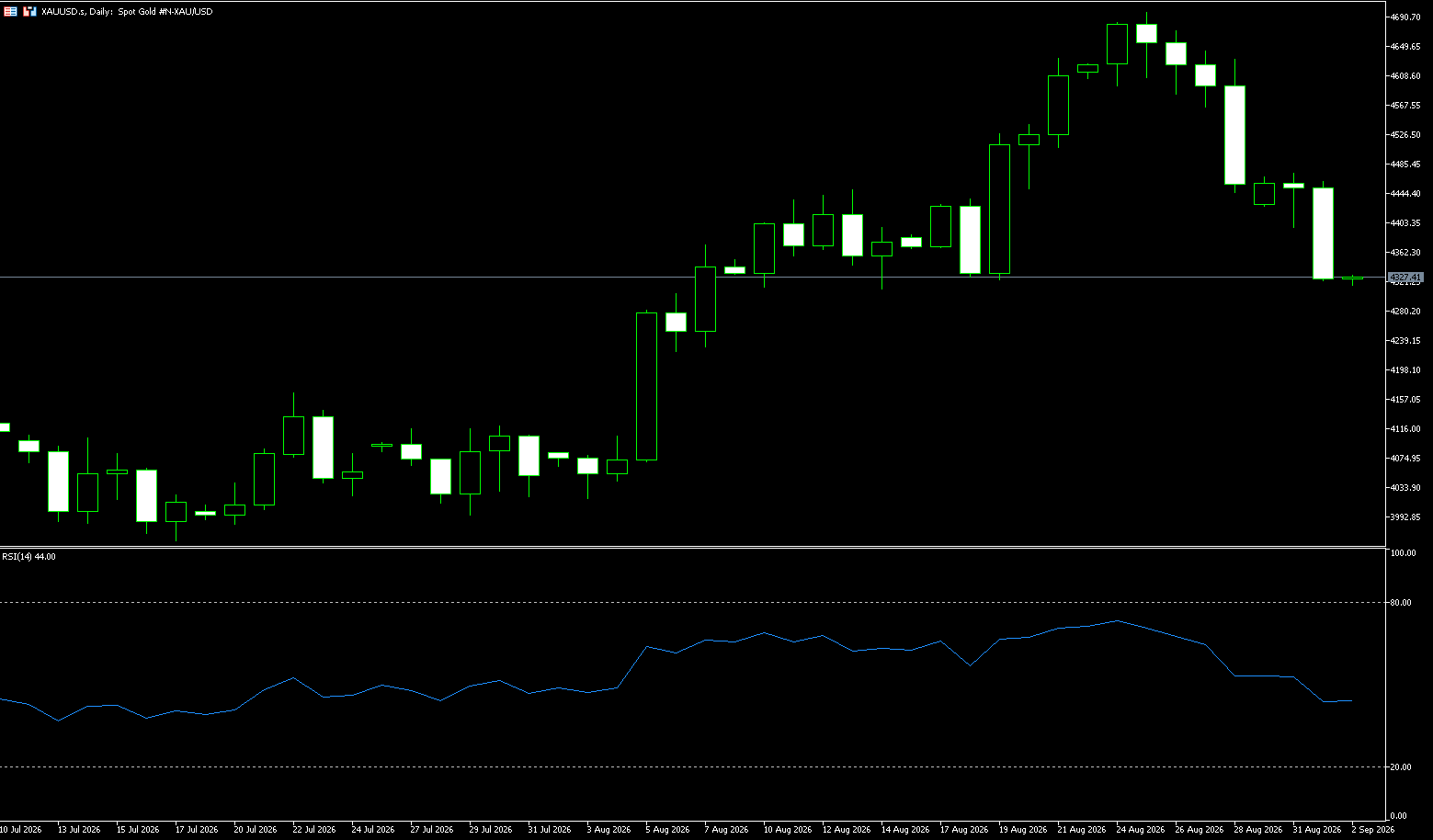
Task: Select the 2 Sep 2026 date label
Action: (x=1372, y=829)
